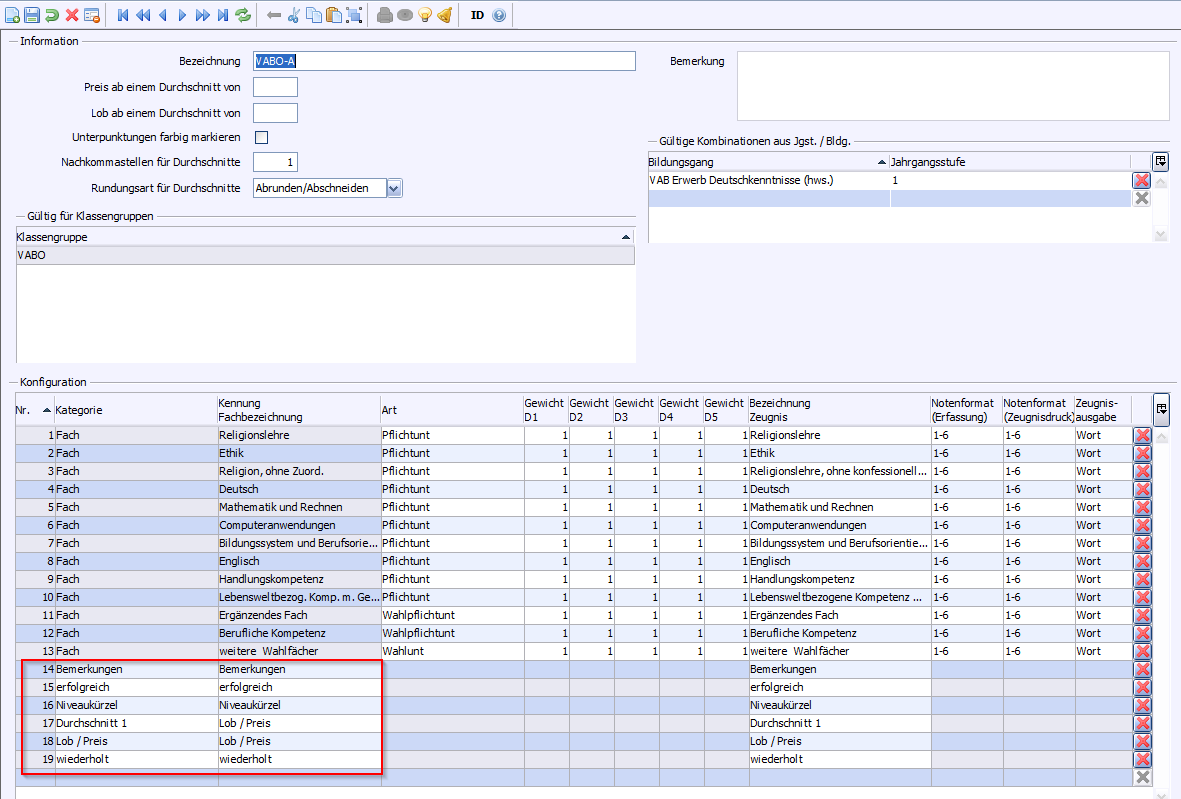Image resolution: width=1181 pixels, height=799 pixels.
Task: Toggle Unterpunktungen farbig markieren checkbox
Action: (x=262, y=137)
